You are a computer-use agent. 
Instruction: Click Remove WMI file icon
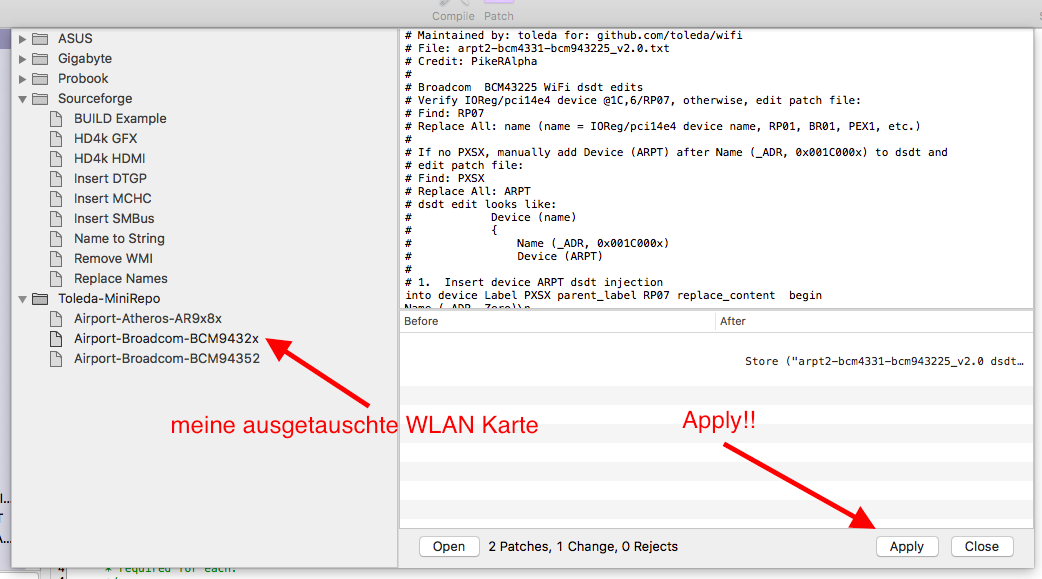(56, 258)
